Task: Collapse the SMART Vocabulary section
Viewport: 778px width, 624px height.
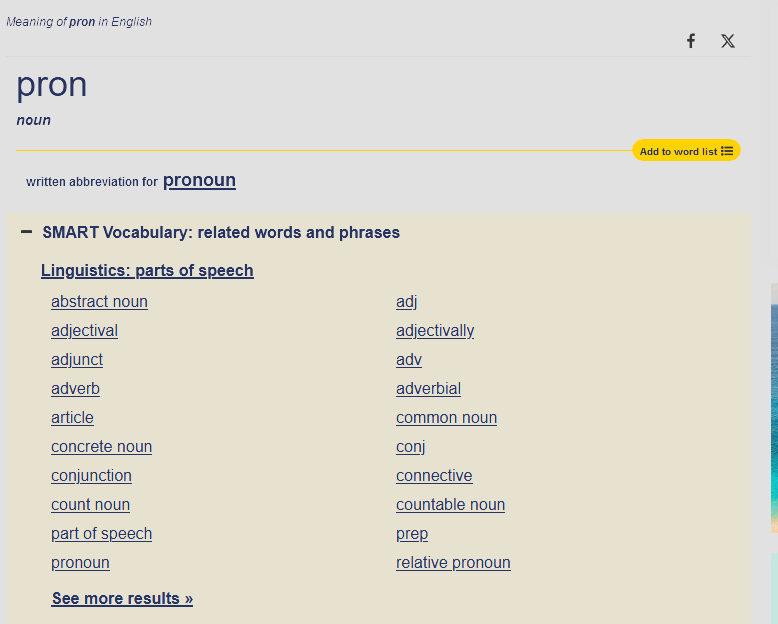Action: [x=27, y=232]
